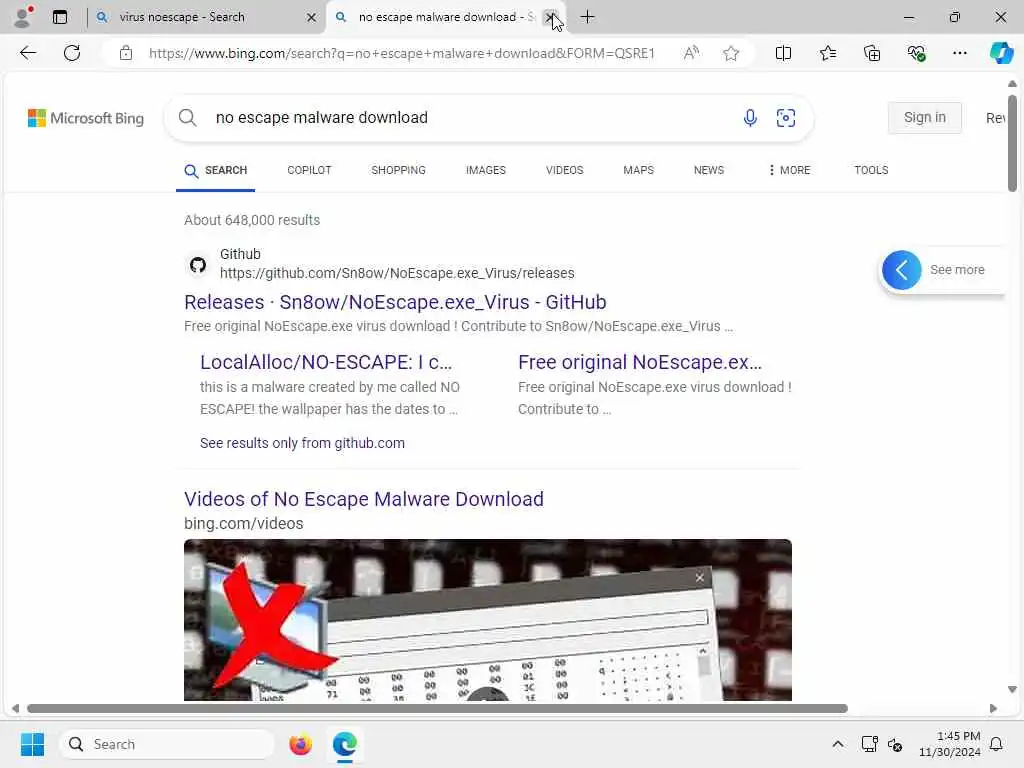Open Browser essentials heart icon
The image size is (1024, 768).
tap(916, 53)
